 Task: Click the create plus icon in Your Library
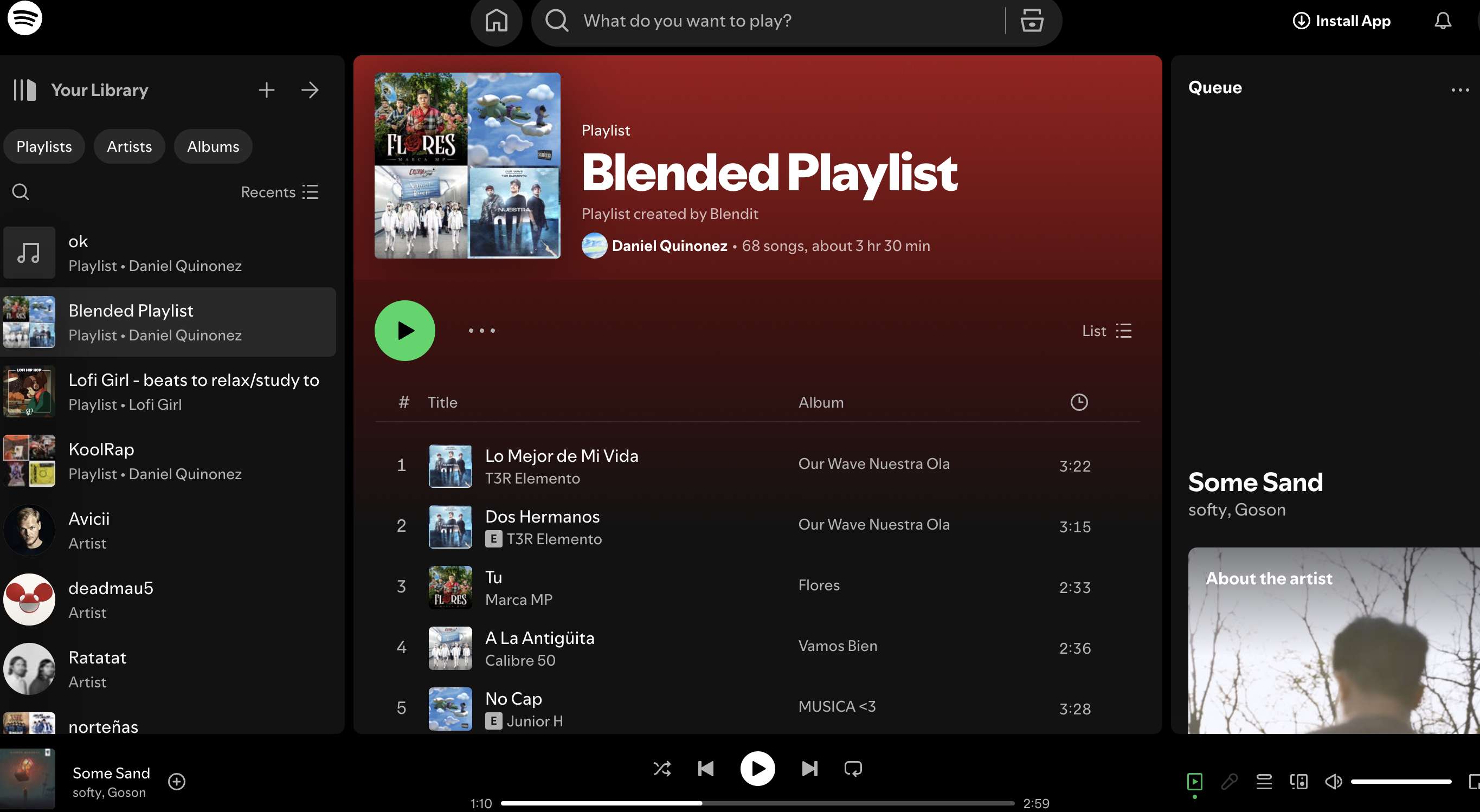tap(266, 90)
